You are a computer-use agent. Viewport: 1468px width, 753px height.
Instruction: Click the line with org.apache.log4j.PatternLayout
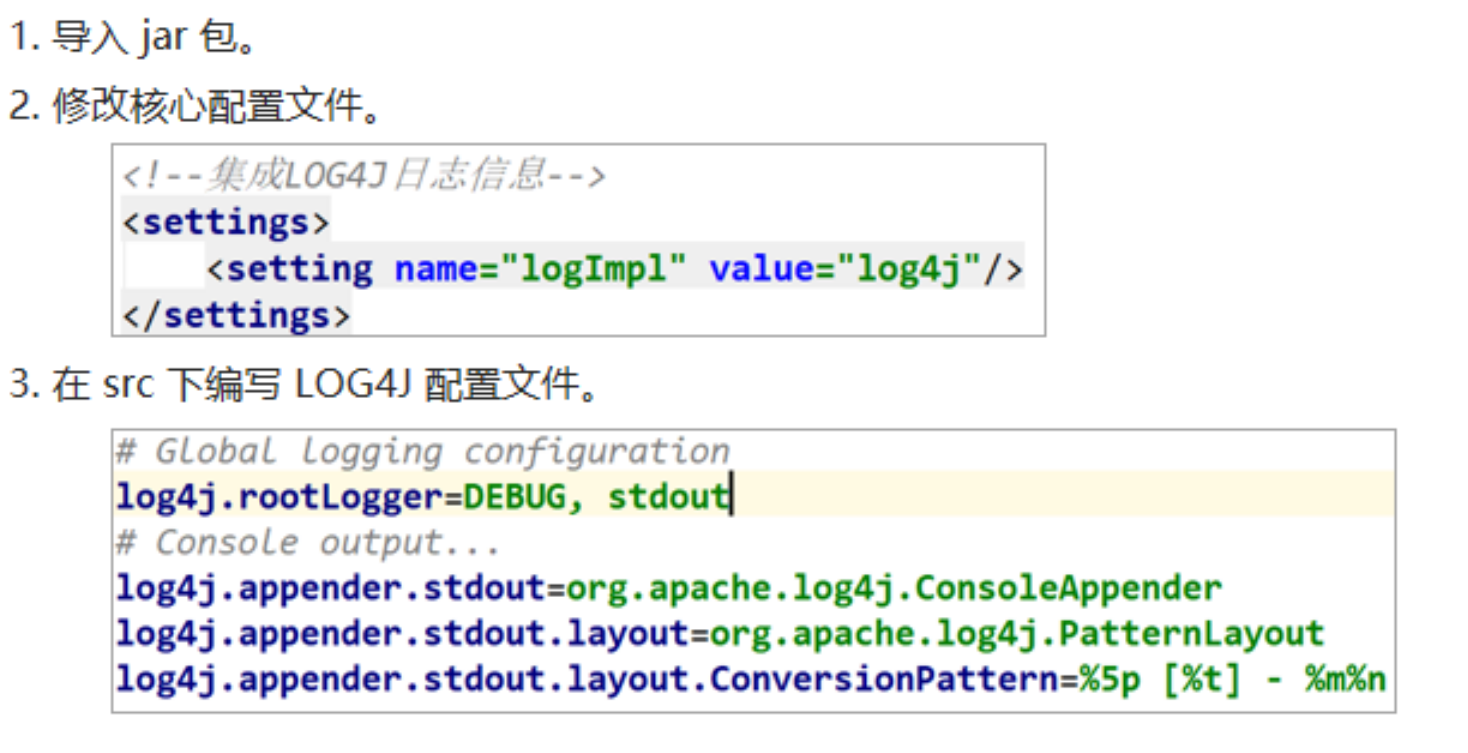click(720, 634)
